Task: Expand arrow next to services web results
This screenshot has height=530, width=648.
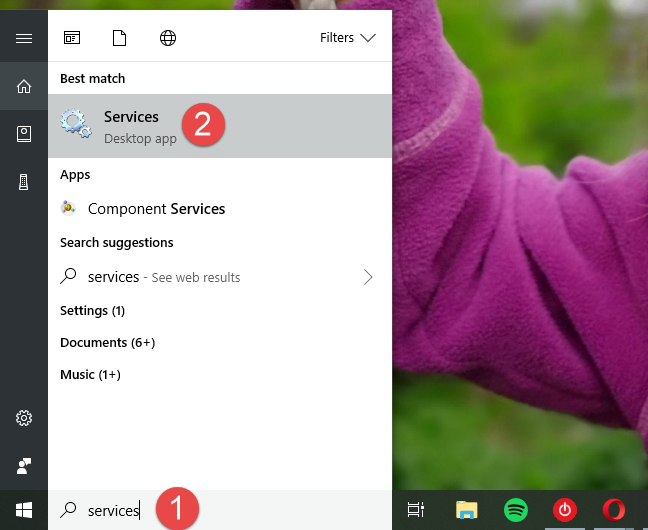Action: pyautogui.click(x=368, y=277)
